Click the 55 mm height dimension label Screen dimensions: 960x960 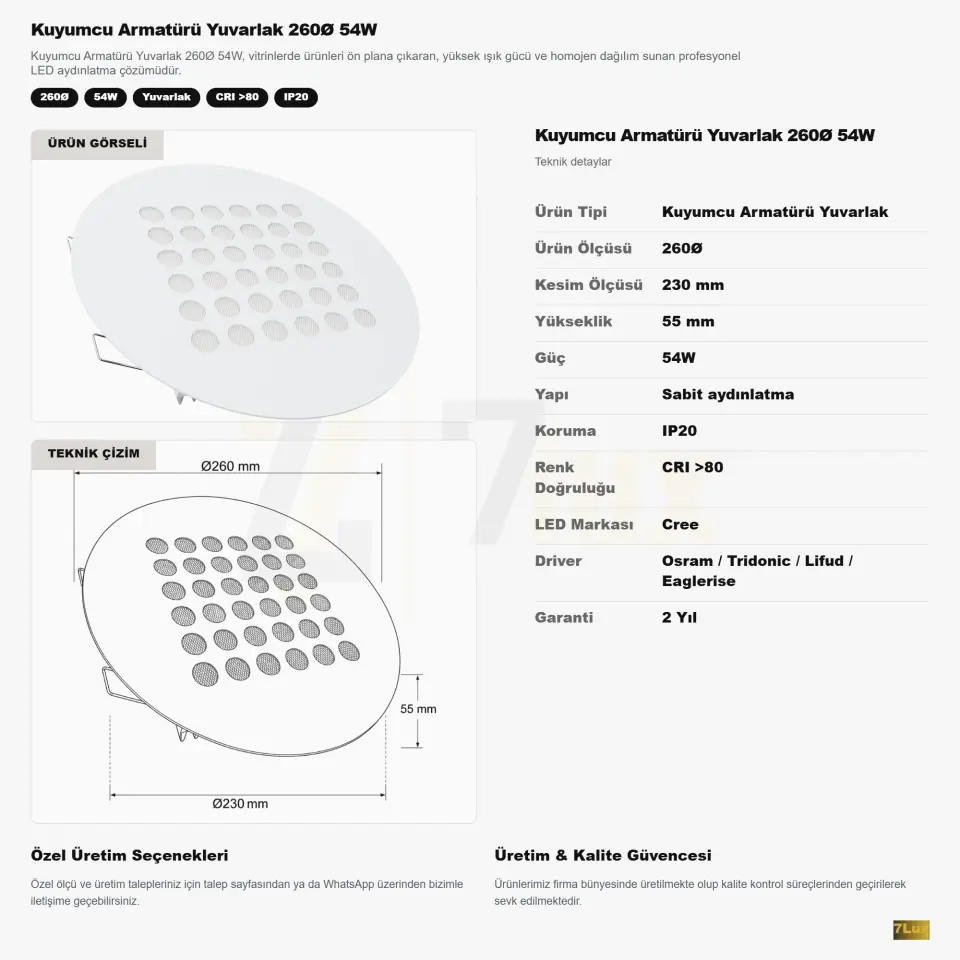(418, 709)
